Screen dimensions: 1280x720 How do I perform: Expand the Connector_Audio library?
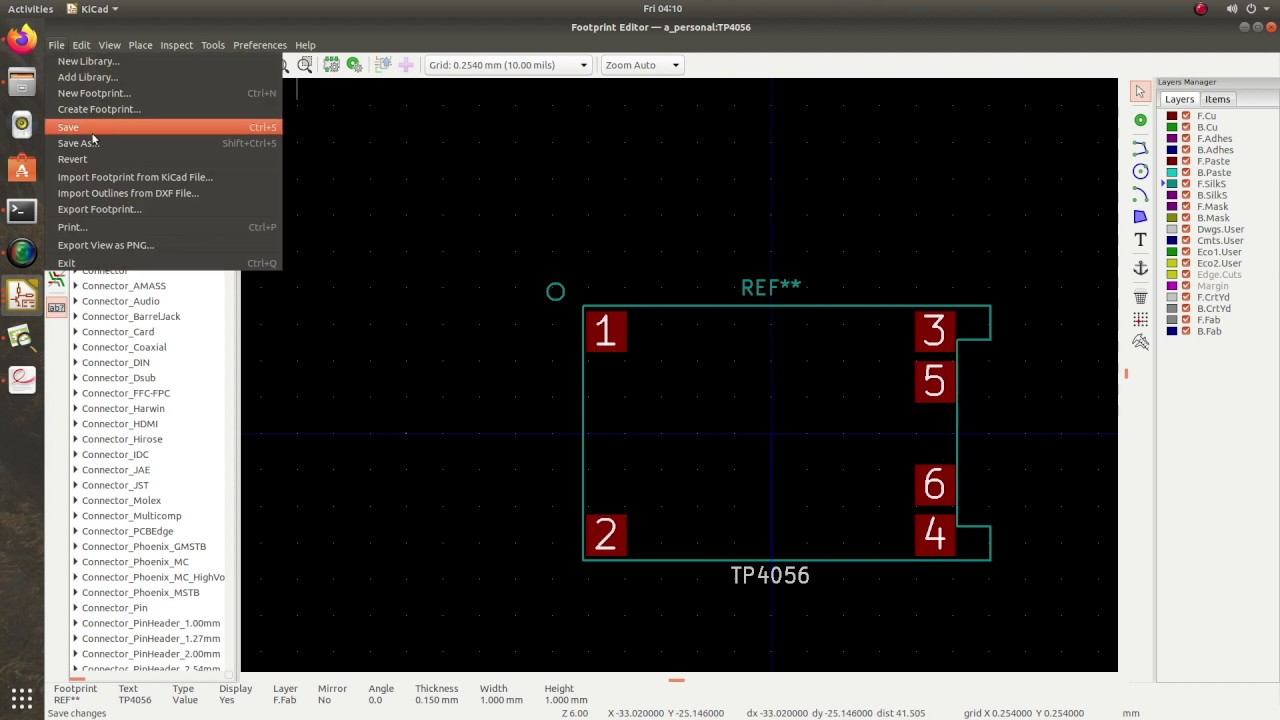(75, 301)
